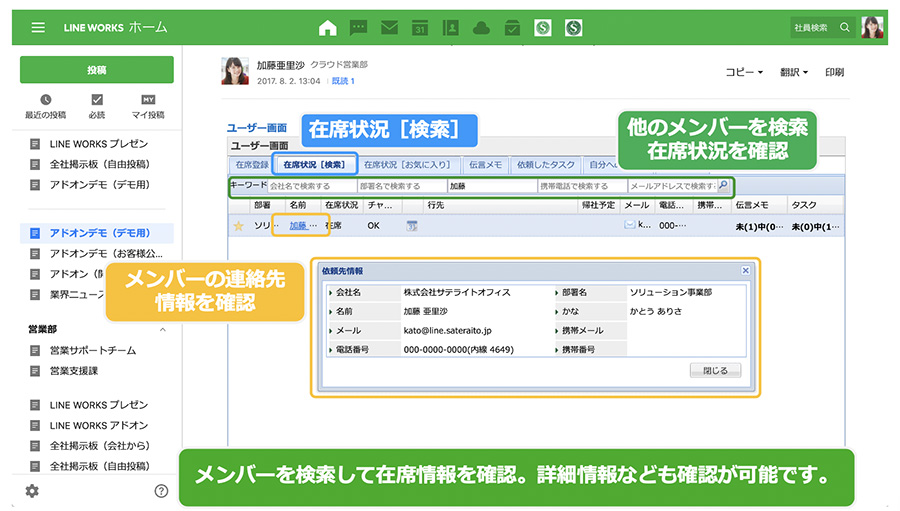Image resolution: width=900 pixels, height=511 pixels.
Task: Click the green 投稿 button
Action: (x=96, y=69)
